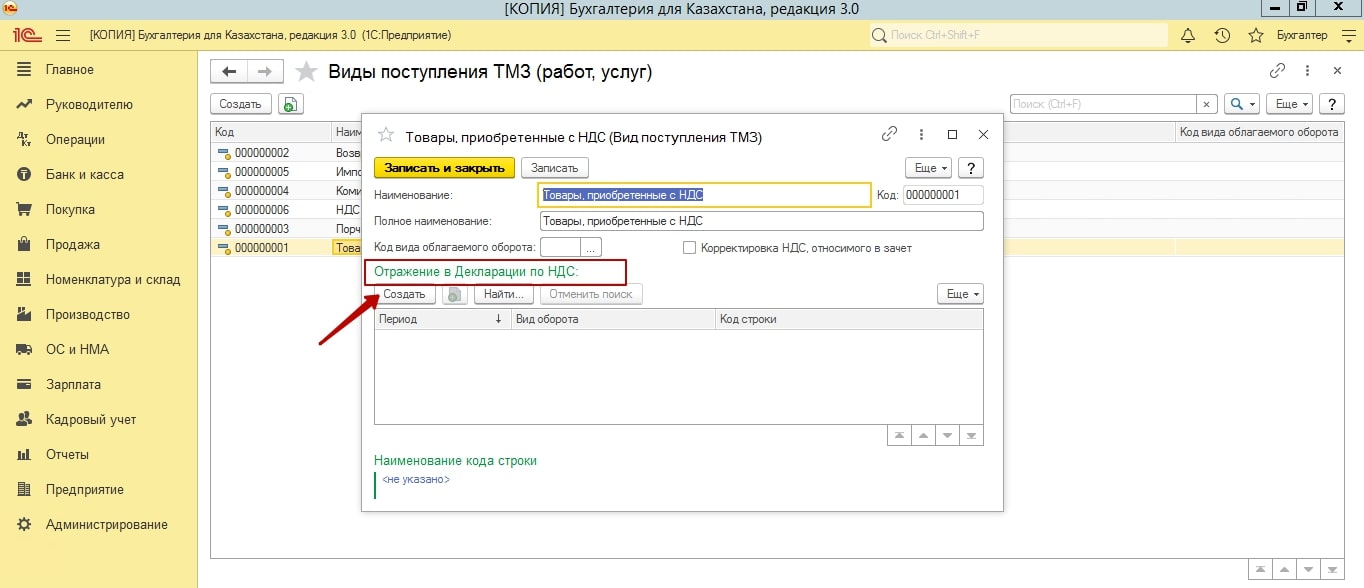Select row with code 000000005

click(x=262, y=172)
